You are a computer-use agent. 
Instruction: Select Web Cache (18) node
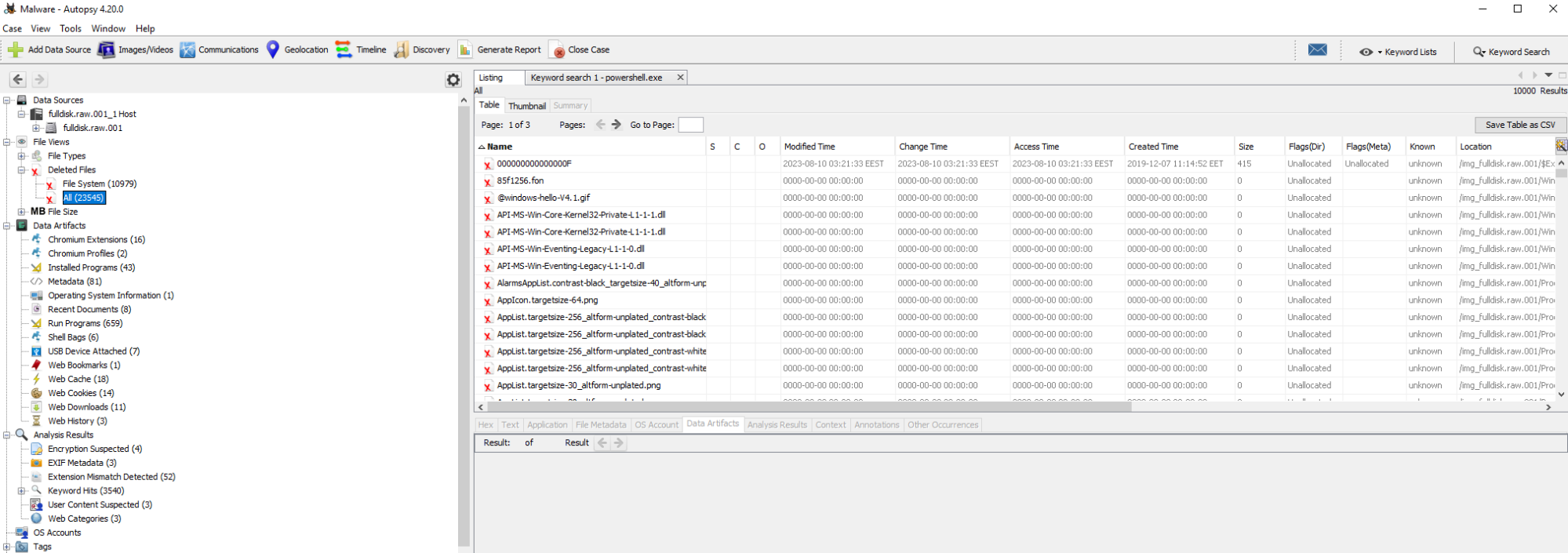pos(78,379)
